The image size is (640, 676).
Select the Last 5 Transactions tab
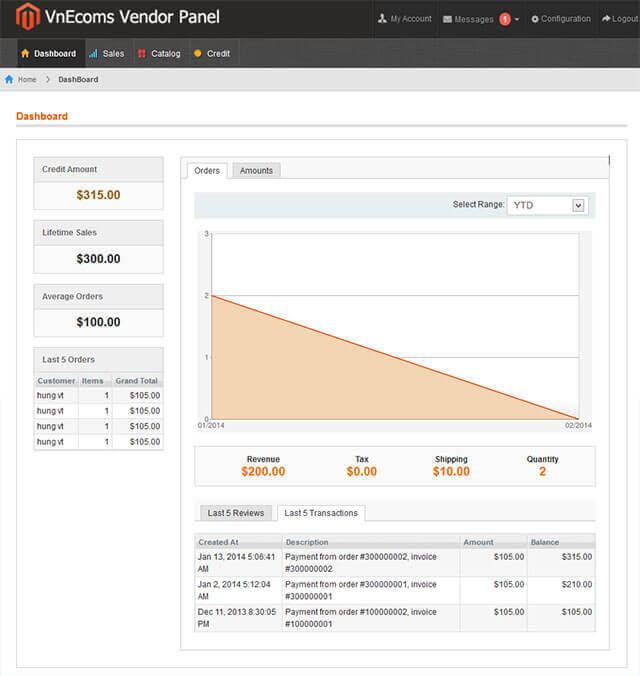(321, 513)
